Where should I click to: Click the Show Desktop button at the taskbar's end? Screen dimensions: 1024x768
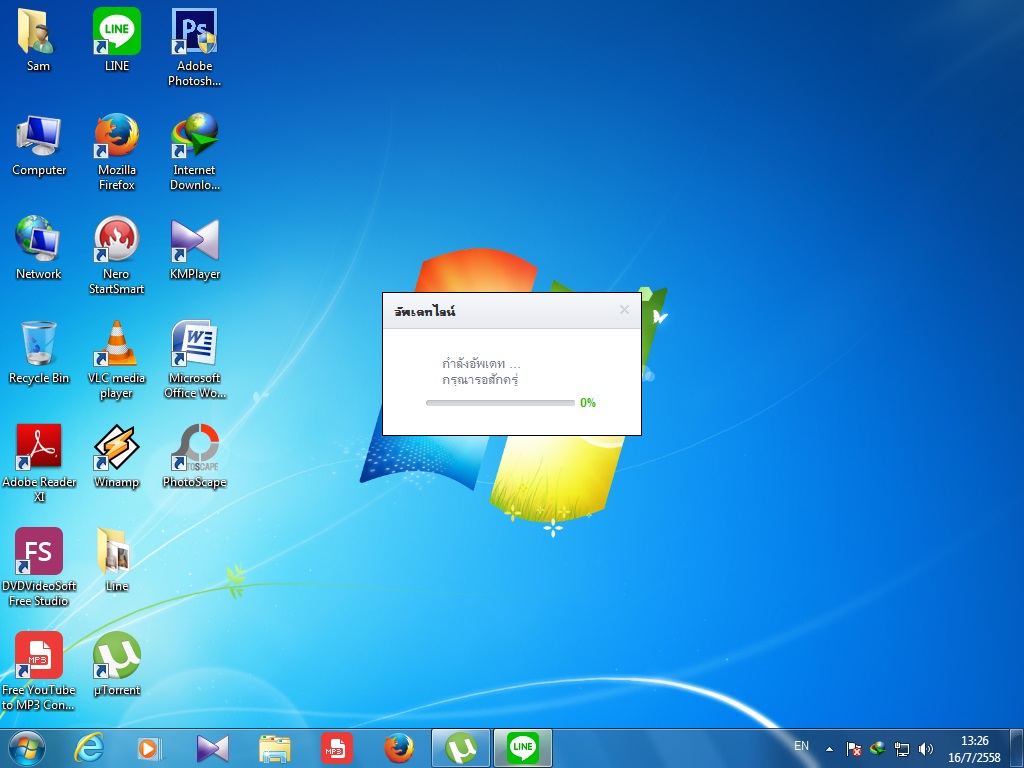point(1017,748)
